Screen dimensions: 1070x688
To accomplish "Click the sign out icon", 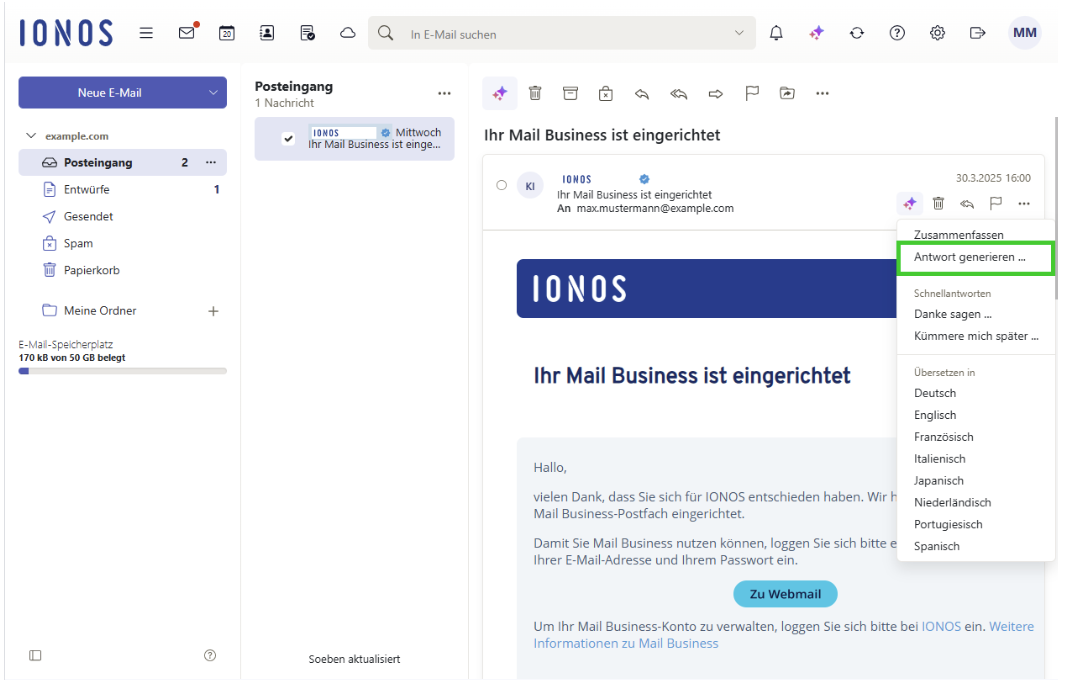I will (977, 33).
